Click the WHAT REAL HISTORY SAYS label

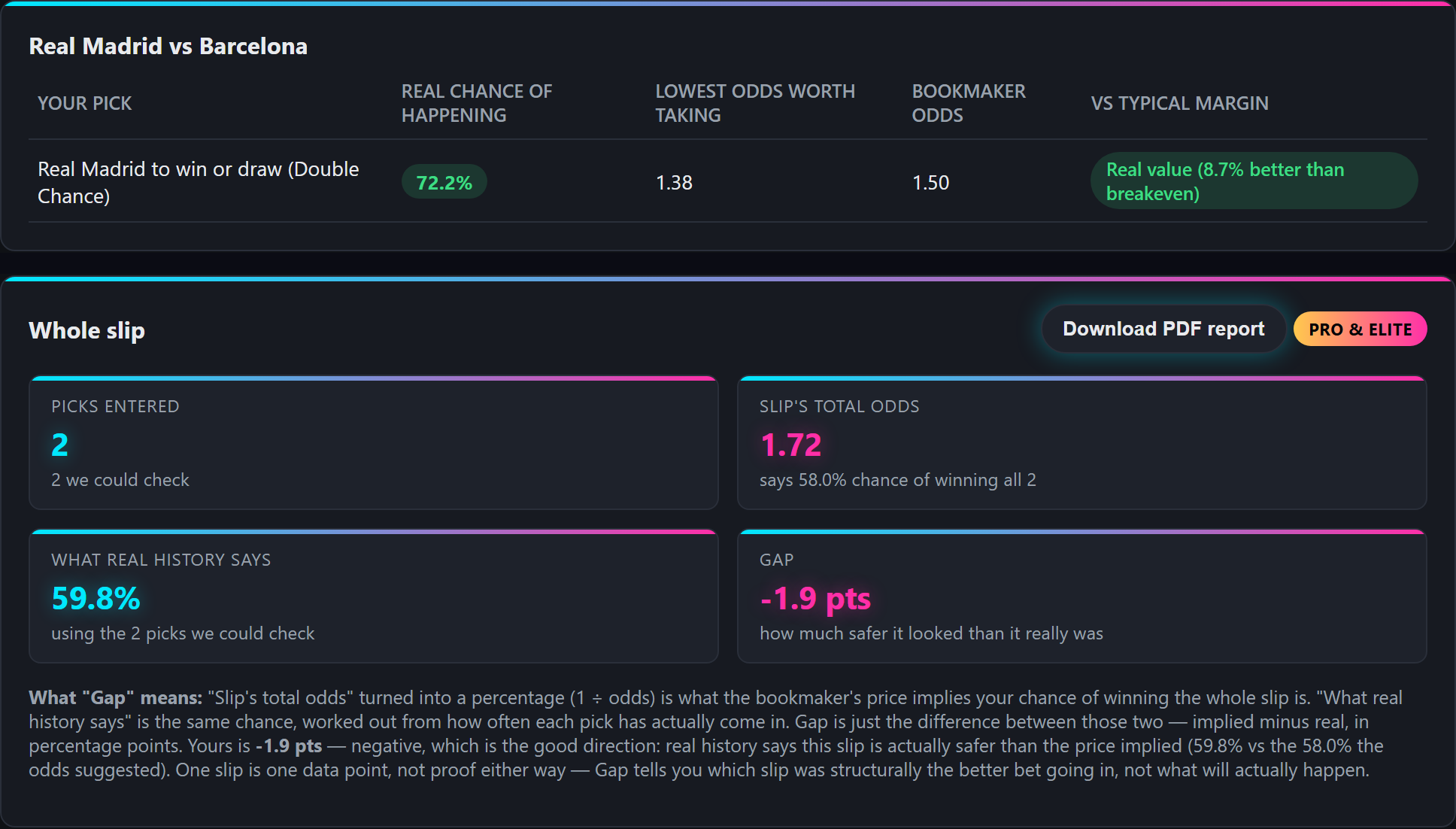161,560
